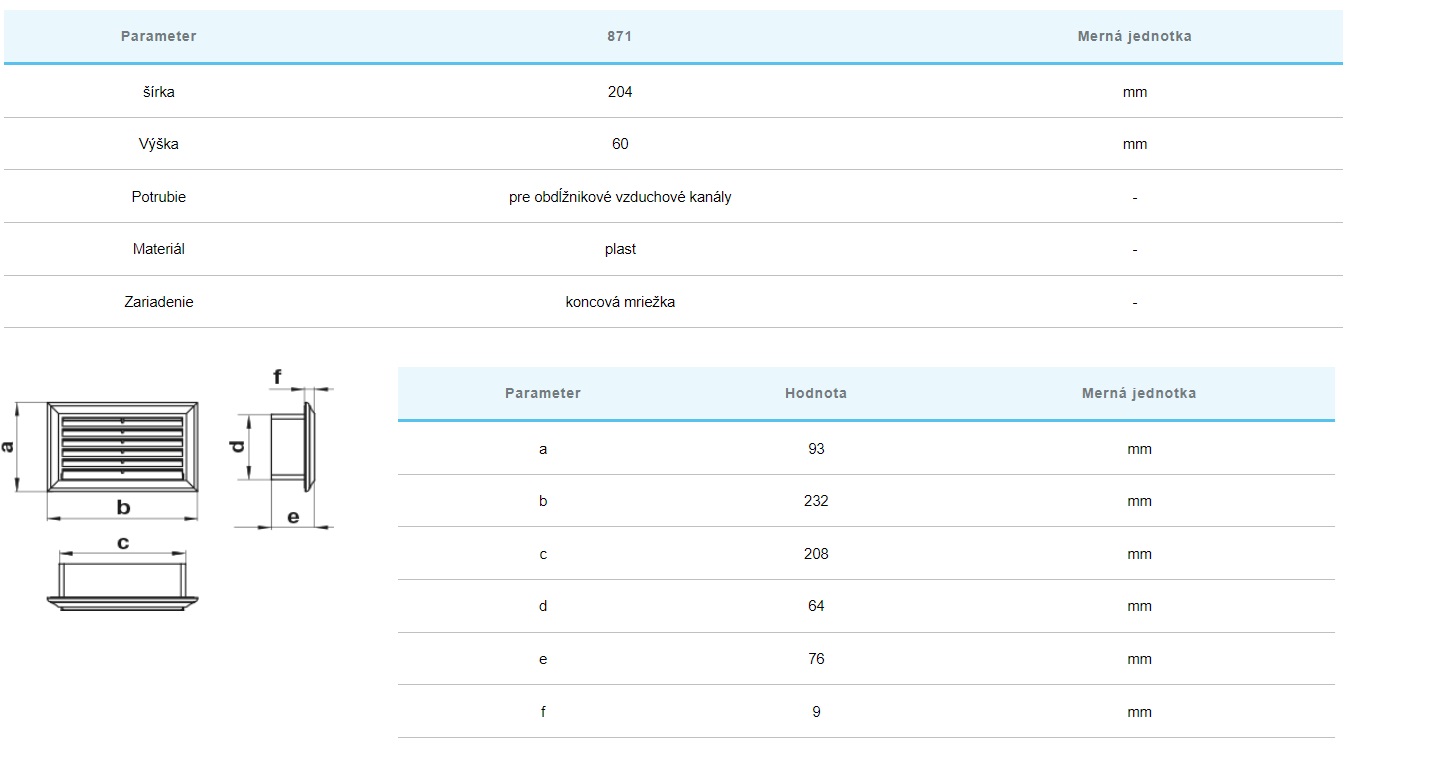Click the 'Potrubie' row label
1437x758 pixels.
[x=158, y=197]
